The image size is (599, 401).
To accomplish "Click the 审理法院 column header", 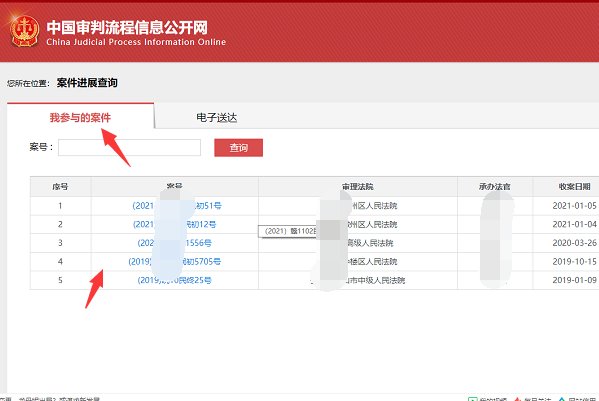I will 358,187.
